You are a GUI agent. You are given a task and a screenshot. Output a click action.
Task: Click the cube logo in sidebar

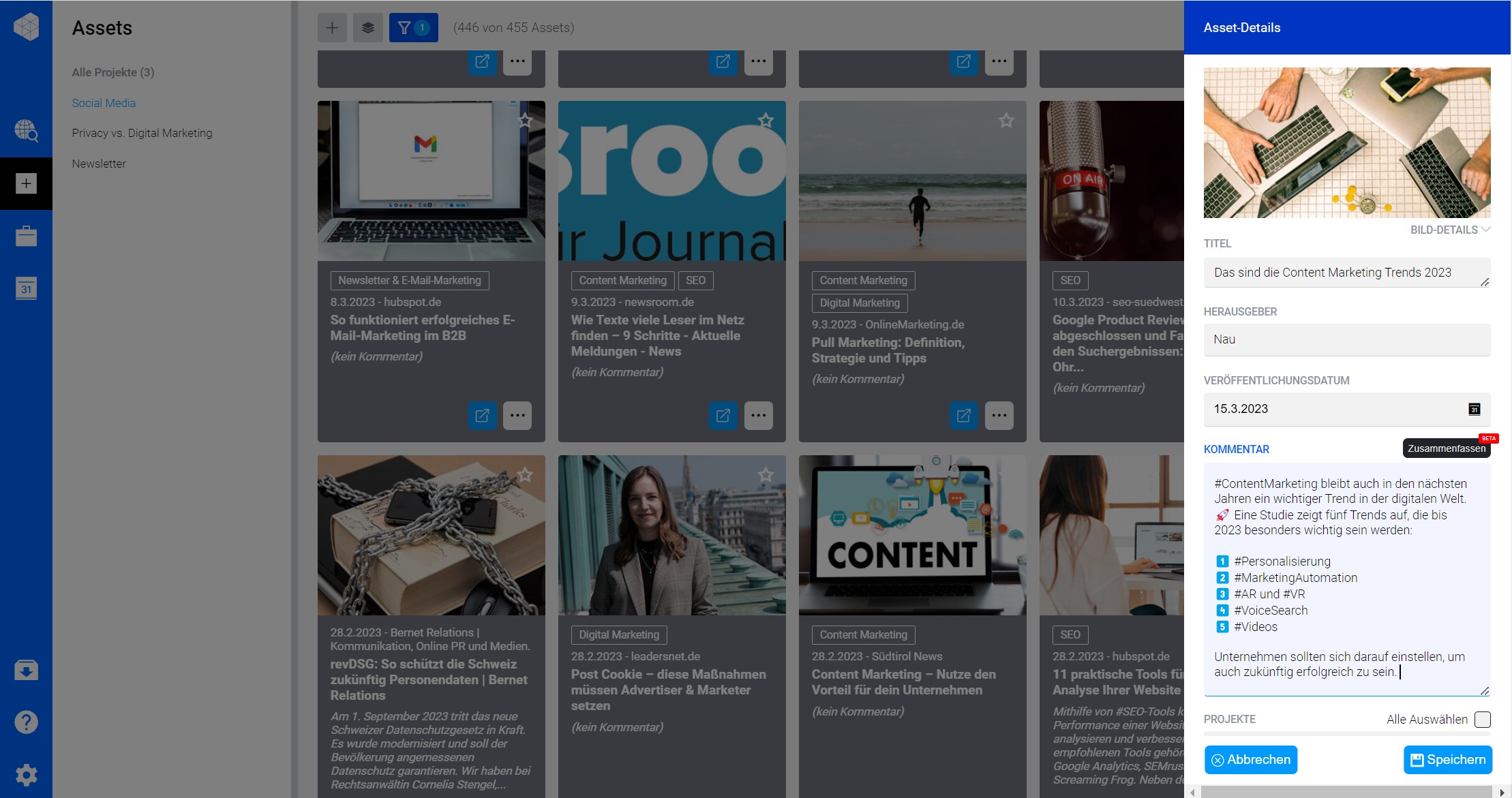coord(26,27)
